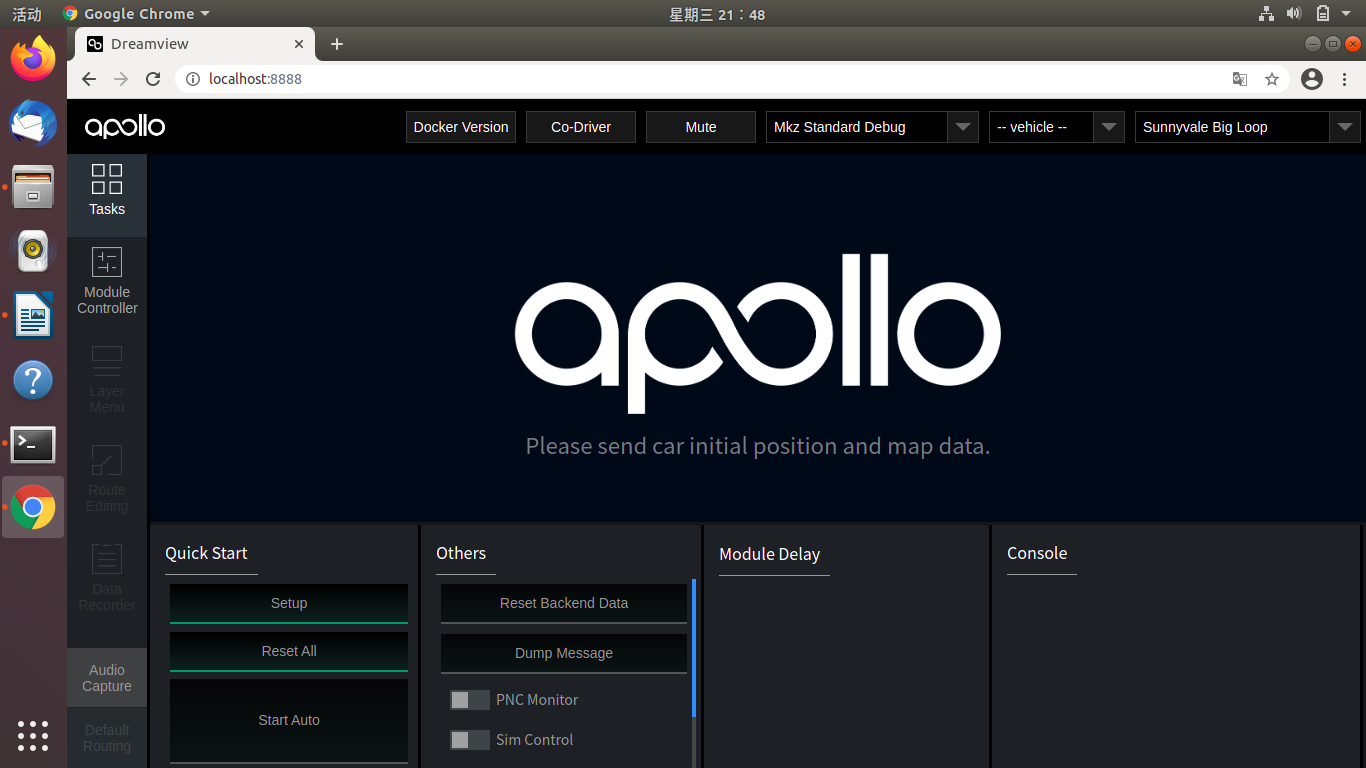Click the scrollbar in the Others panel

tap(691, 650)
